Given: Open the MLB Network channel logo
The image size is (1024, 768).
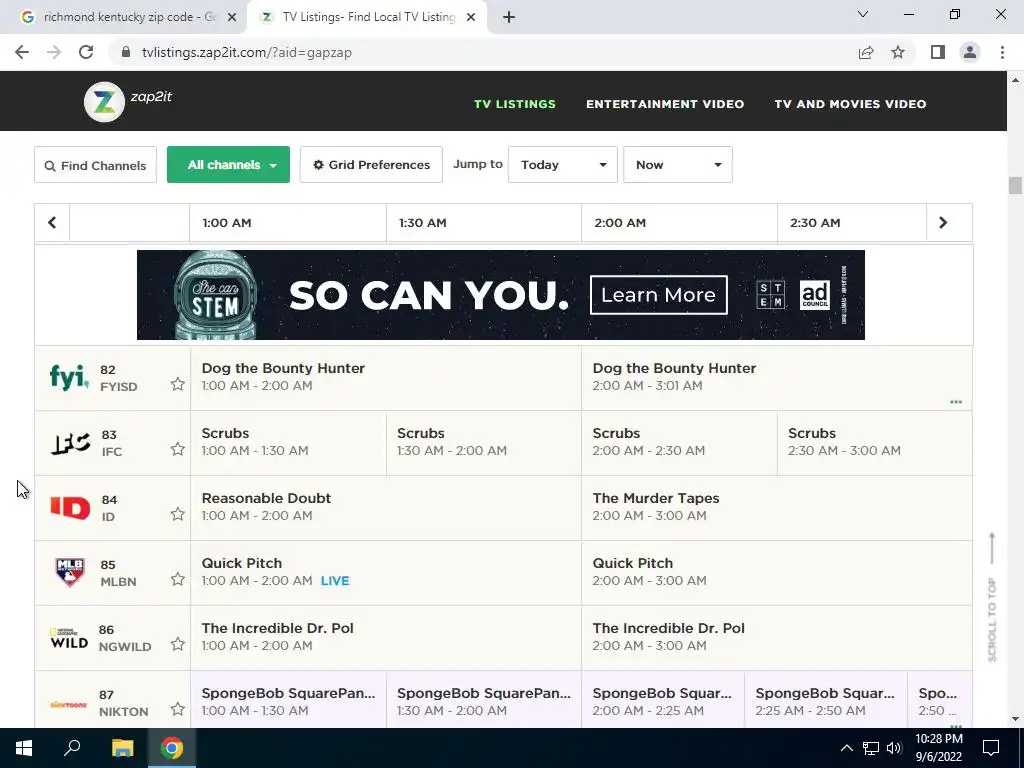Looking at the screenshot, I should 70,573.
